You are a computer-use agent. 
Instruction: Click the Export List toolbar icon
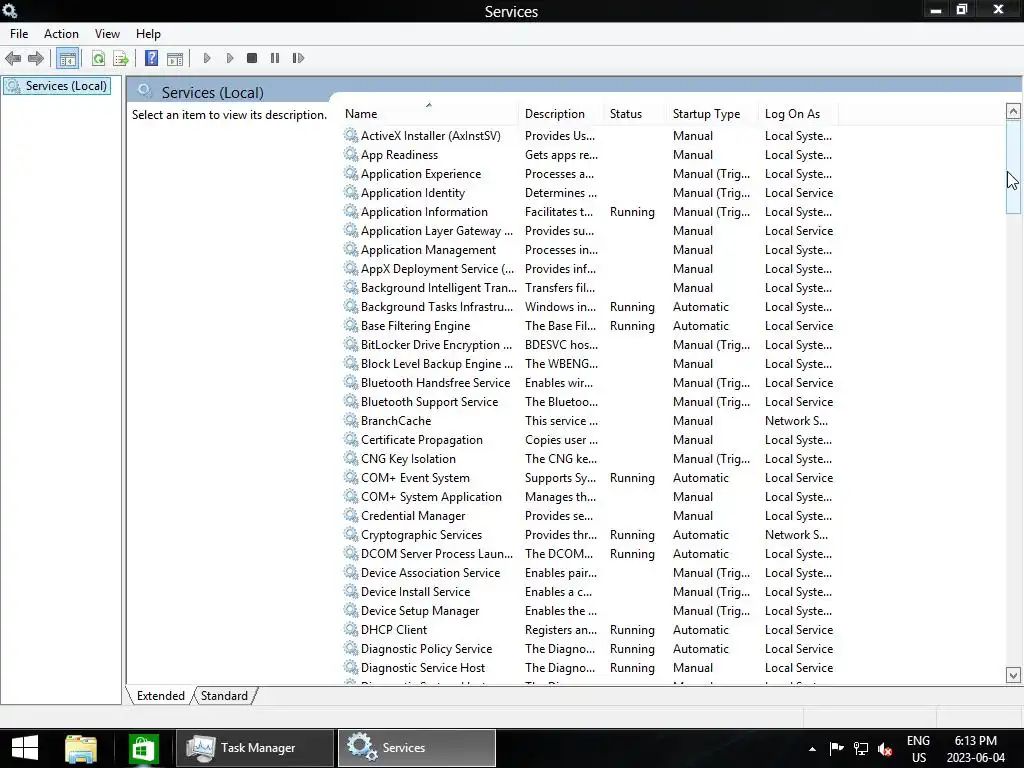(121, 59)
